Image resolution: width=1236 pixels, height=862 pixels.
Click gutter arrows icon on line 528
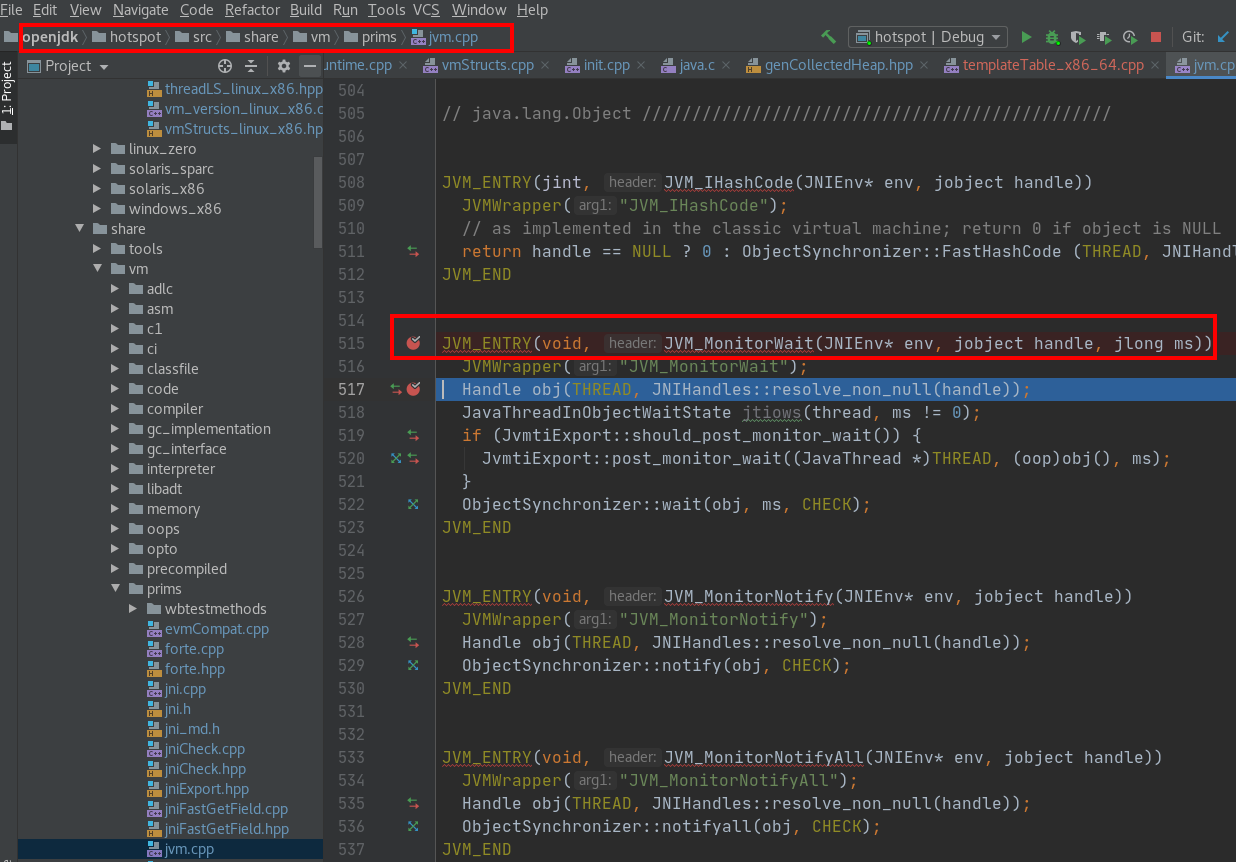(x=413, y=642)
